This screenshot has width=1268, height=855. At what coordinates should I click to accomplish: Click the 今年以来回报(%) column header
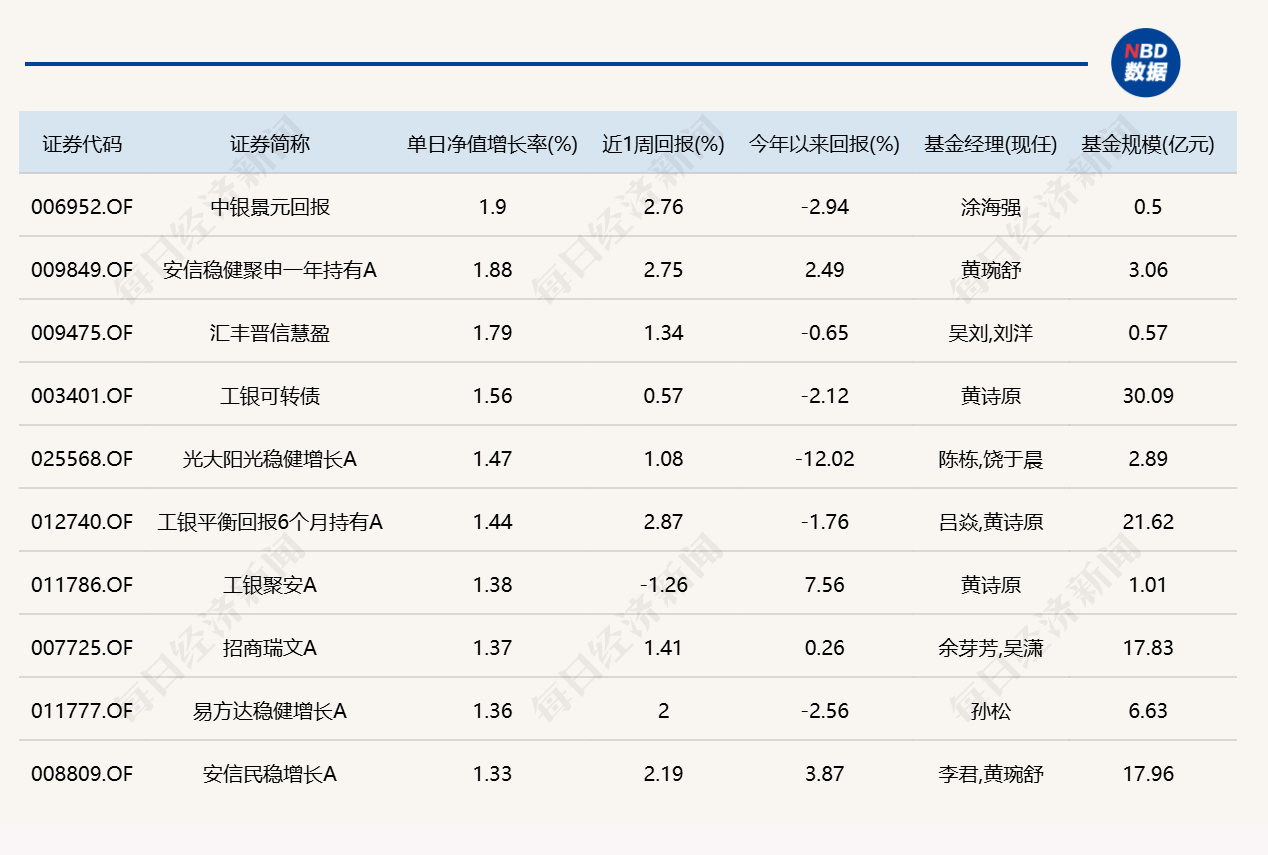(825, 144)
